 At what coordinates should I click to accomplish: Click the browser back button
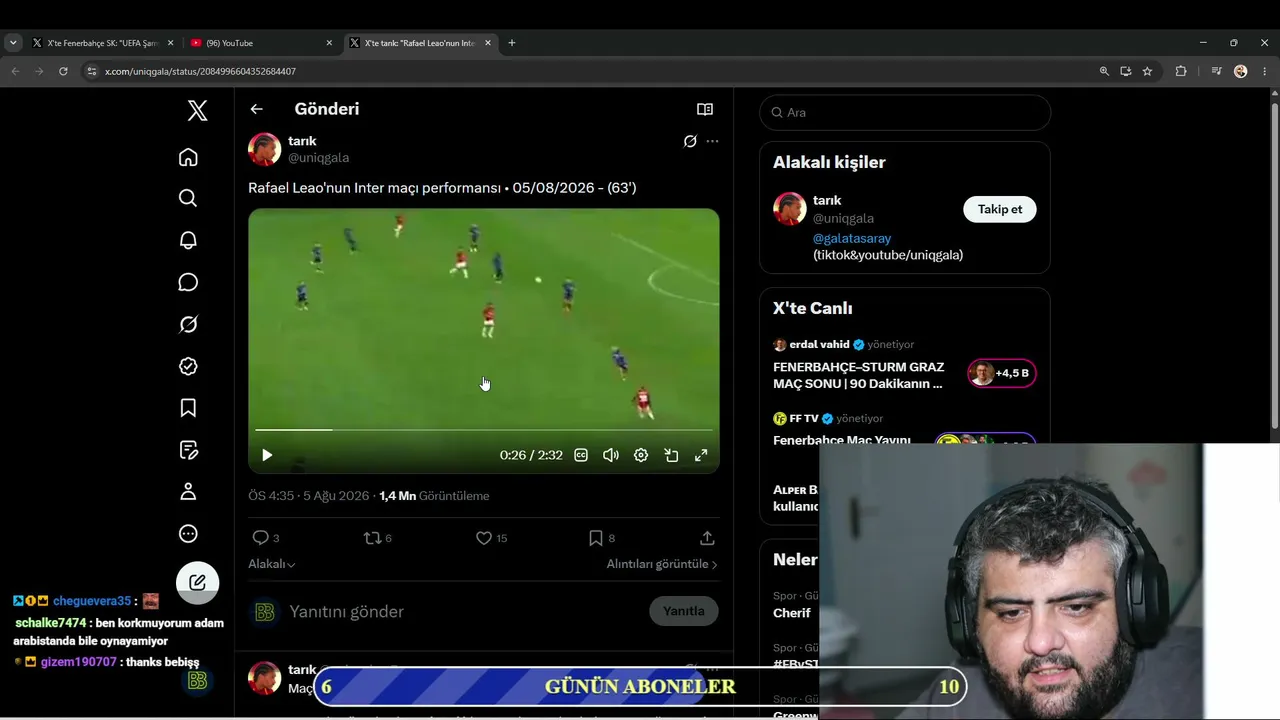[x=15, y=71]
